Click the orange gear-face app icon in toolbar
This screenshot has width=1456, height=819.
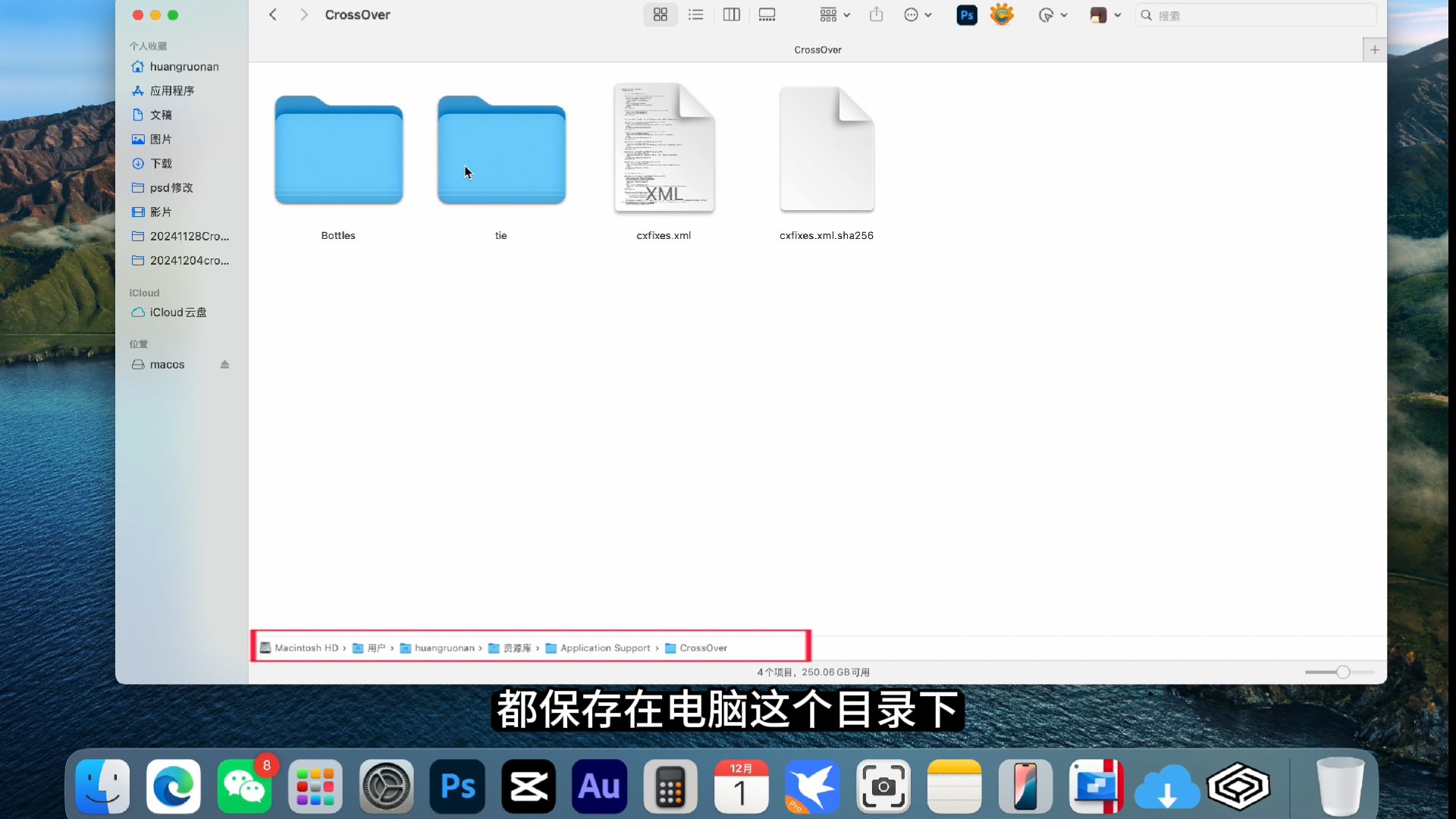pyautogui.click(x=1002, y=14)
